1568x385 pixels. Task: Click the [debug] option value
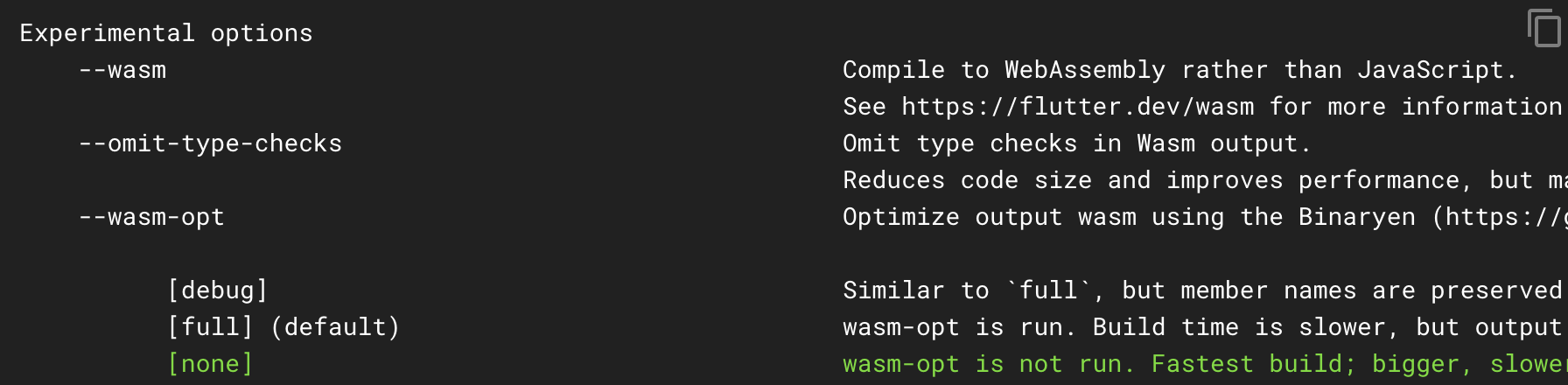(218, 290)
